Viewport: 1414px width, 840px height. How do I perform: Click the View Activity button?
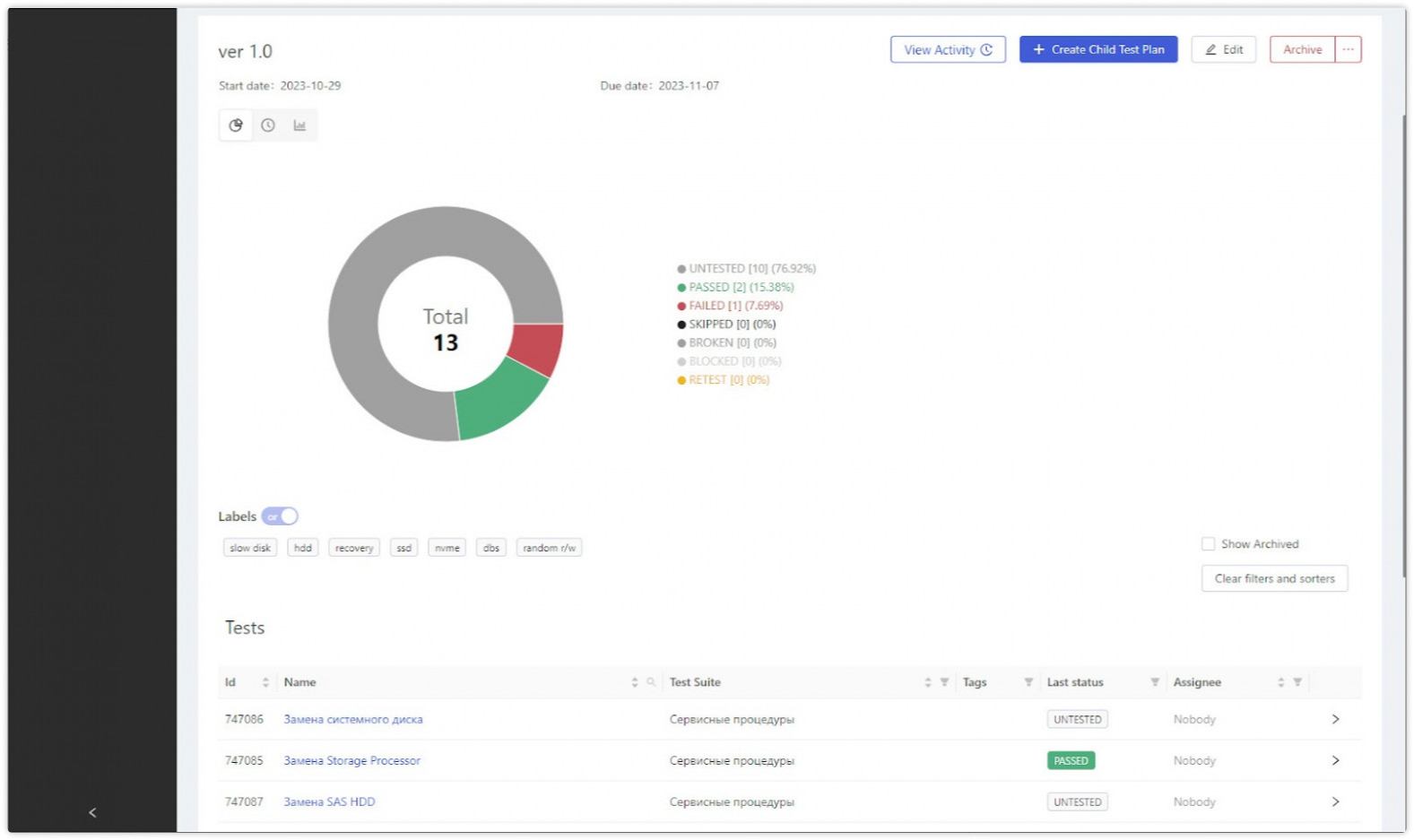(948, 49)
